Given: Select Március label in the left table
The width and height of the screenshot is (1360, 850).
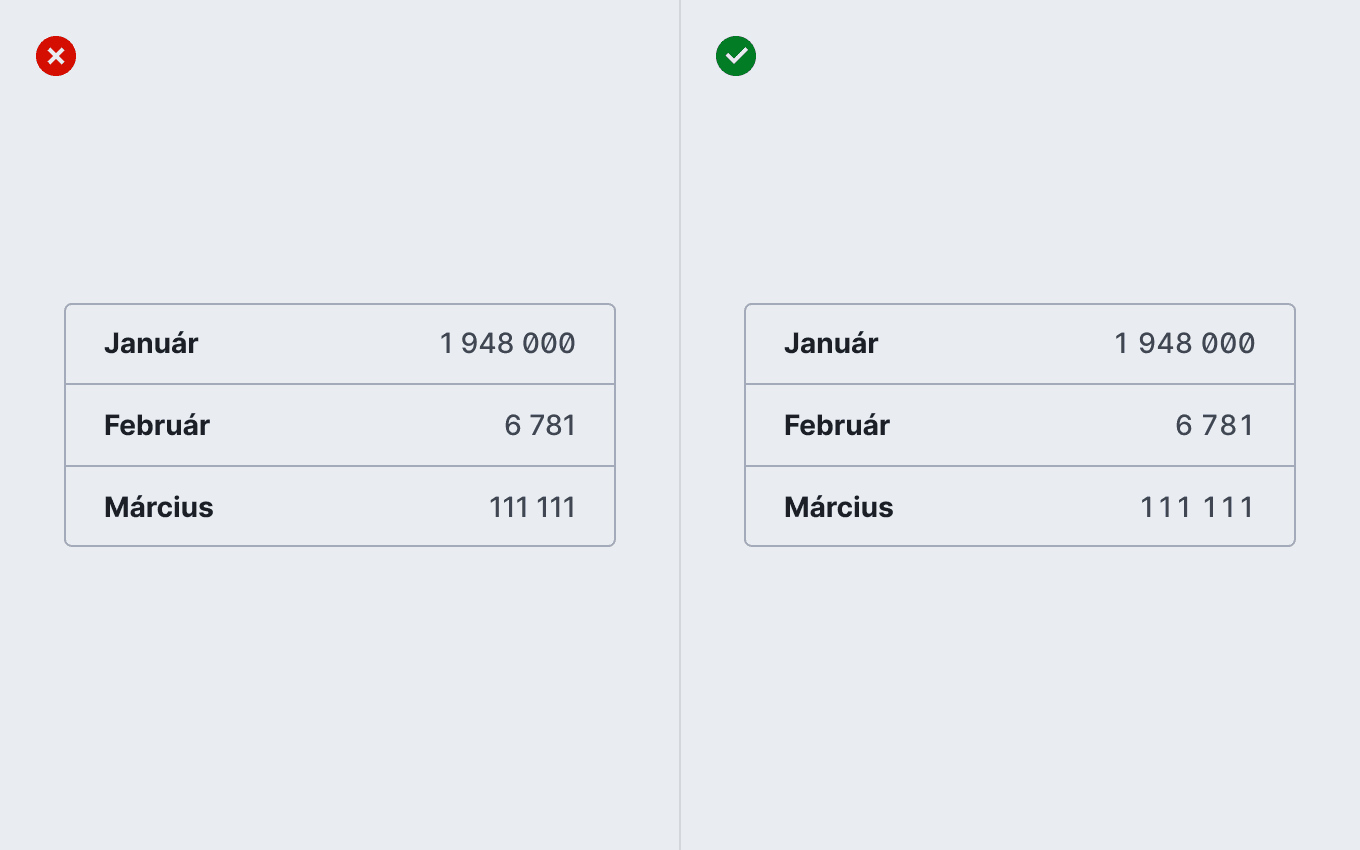Looking at the screenshot, I should [x=159, y=507].
